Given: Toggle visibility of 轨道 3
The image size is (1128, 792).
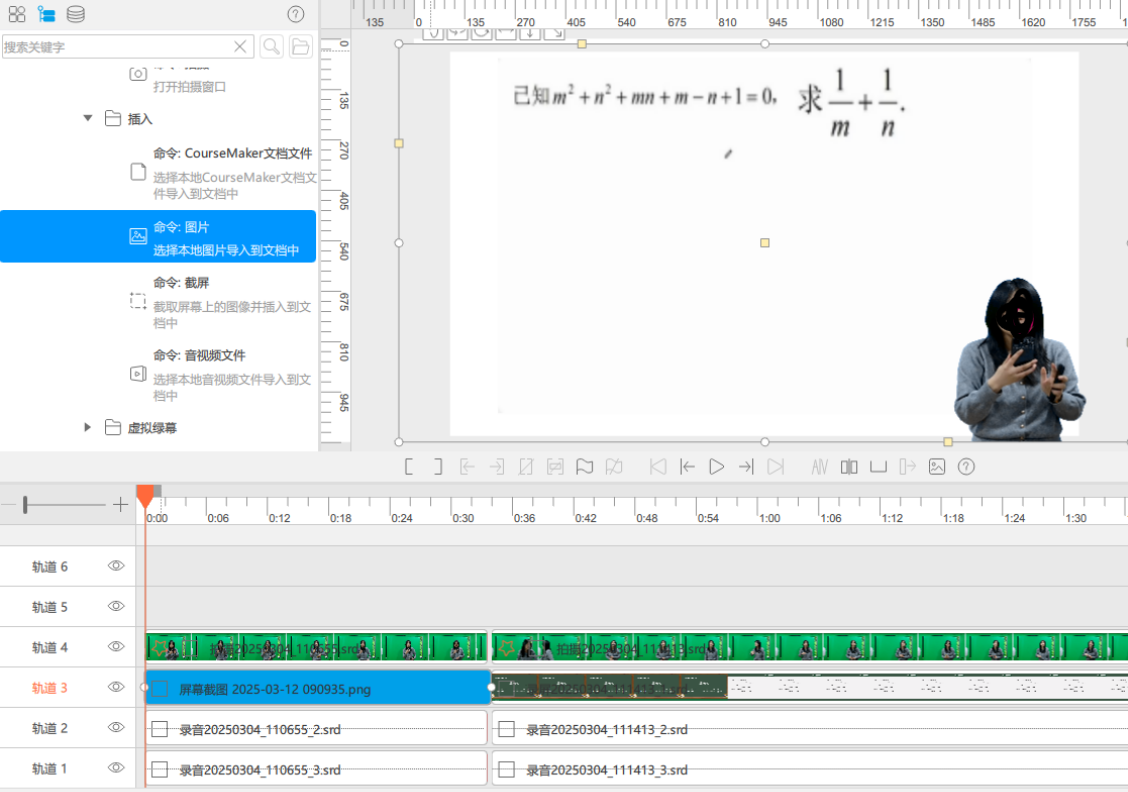Looking at the screenshot, I should 116,687.
